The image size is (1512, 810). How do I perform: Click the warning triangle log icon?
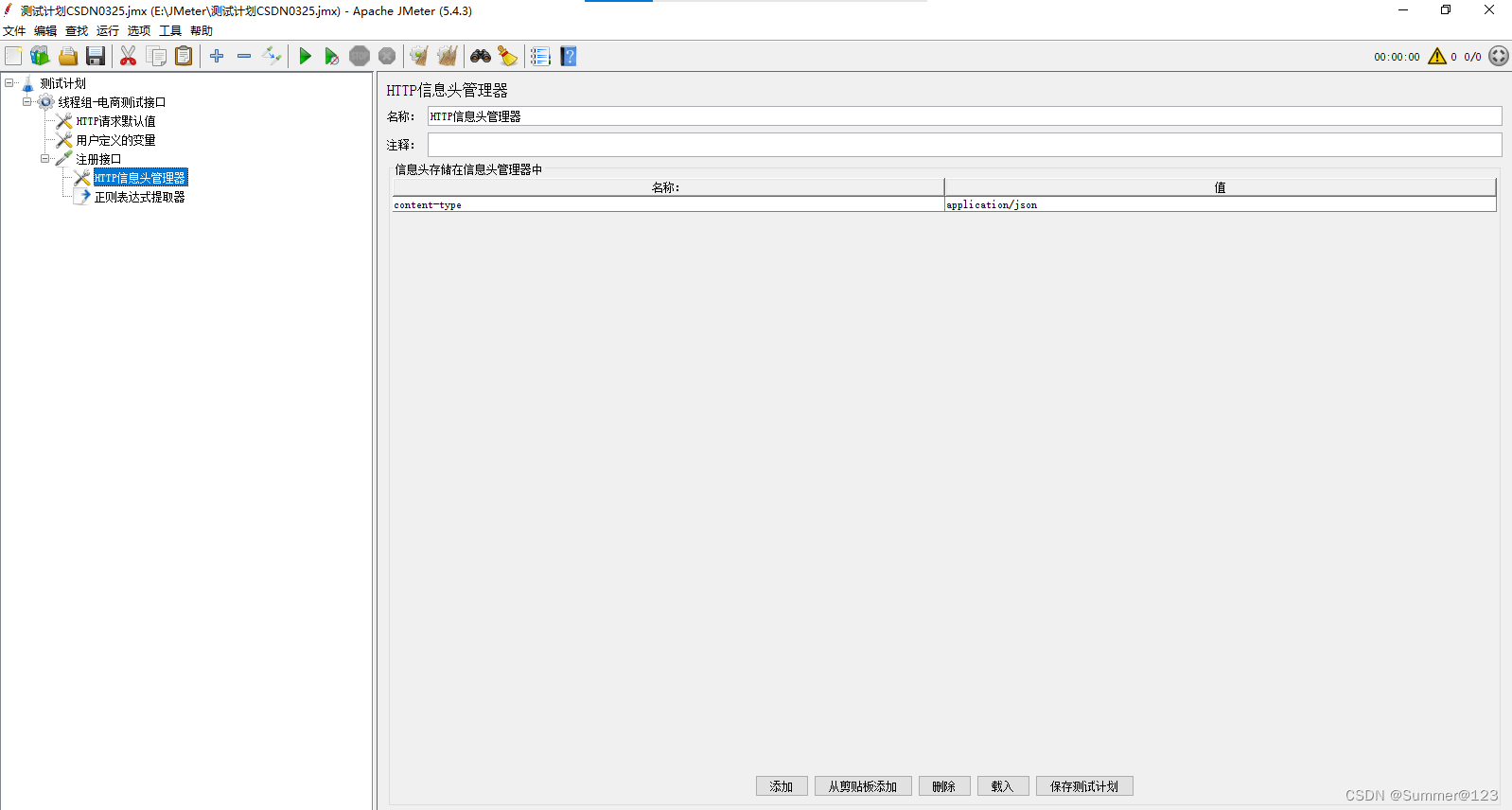click(x=1437, y=57)
